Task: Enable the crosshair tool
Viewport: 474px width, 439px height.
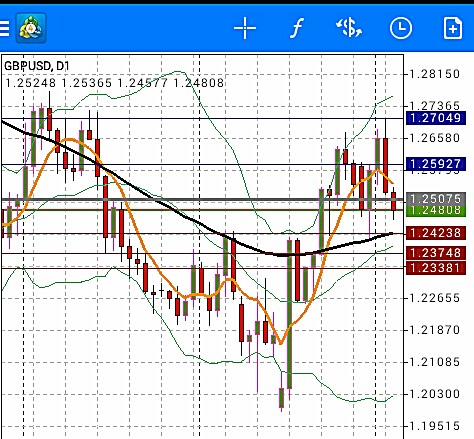Action: [x=245, y=28]
